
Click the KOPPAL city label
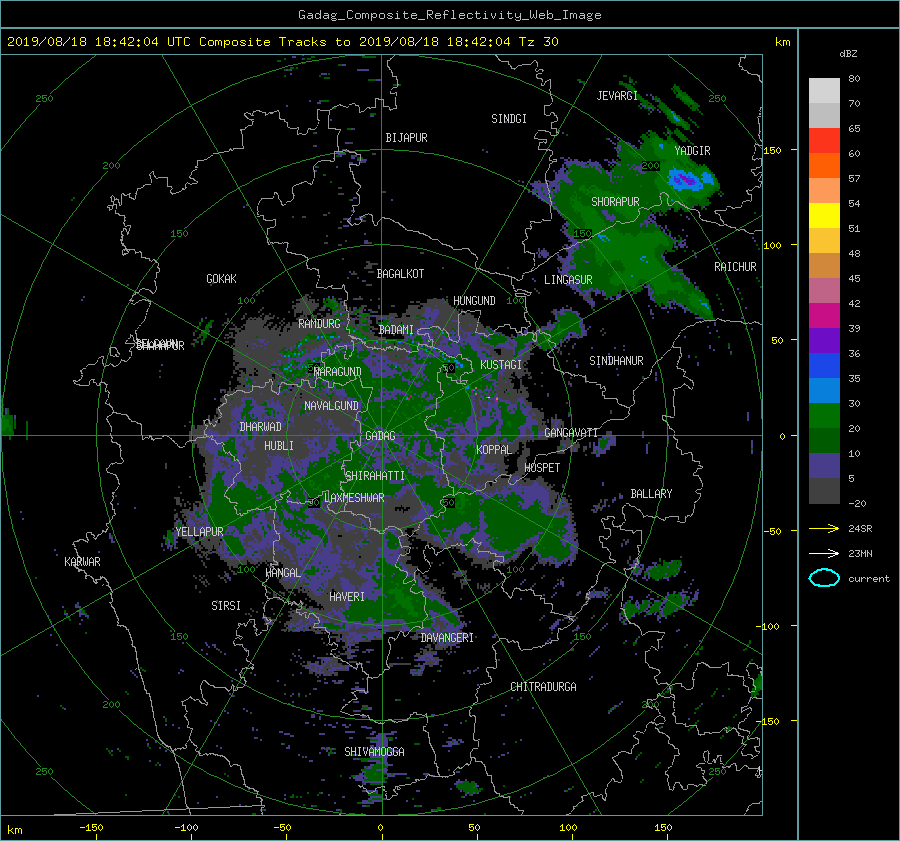coord(494,450)
